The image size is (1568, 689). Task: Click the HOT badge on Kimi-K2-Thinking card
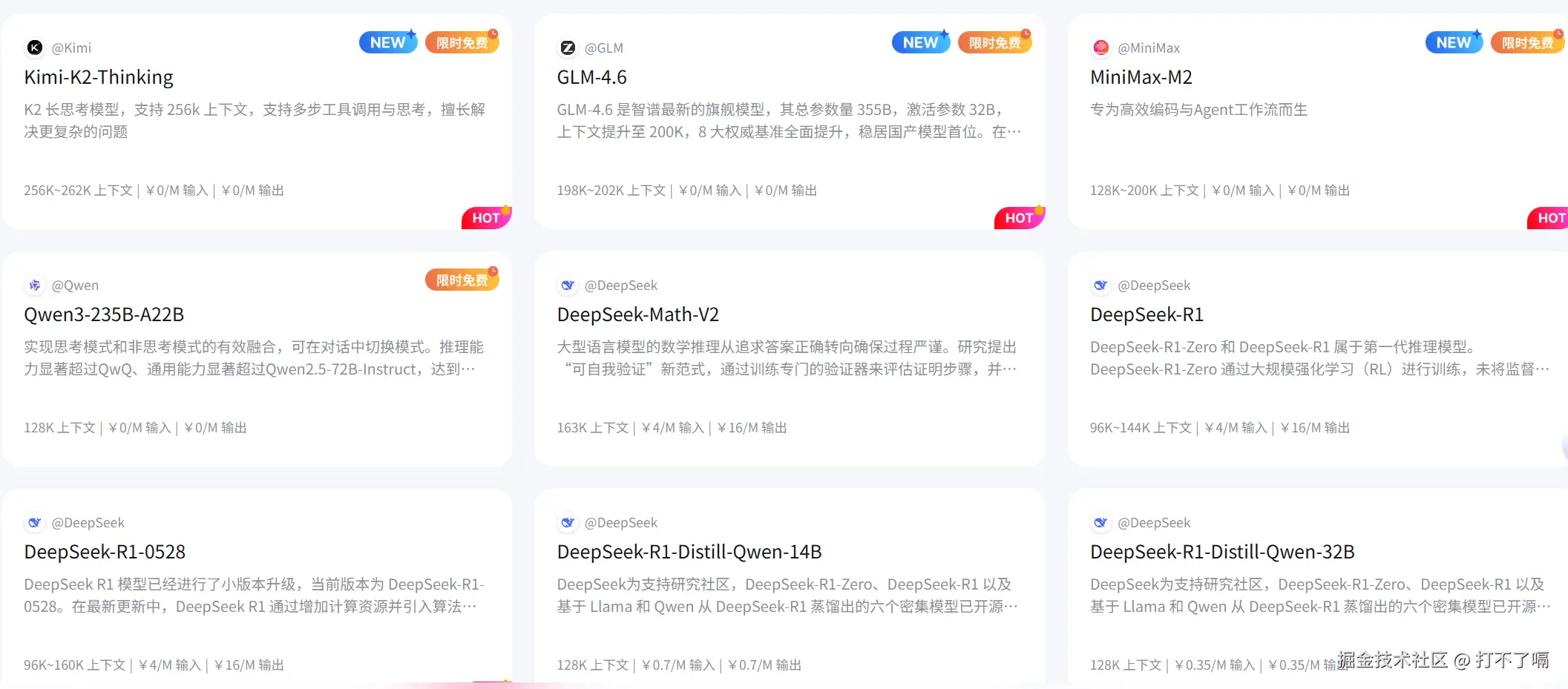click(x=486, y=217)
